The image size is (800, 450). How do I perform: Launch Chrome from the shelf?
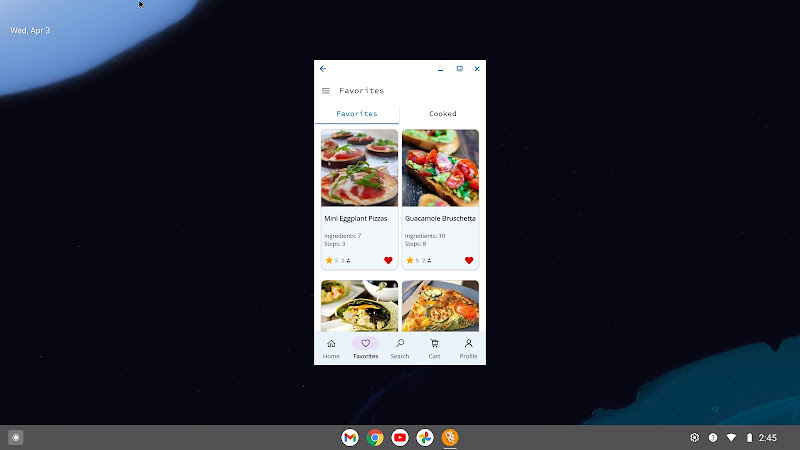(x=375, y=437)
